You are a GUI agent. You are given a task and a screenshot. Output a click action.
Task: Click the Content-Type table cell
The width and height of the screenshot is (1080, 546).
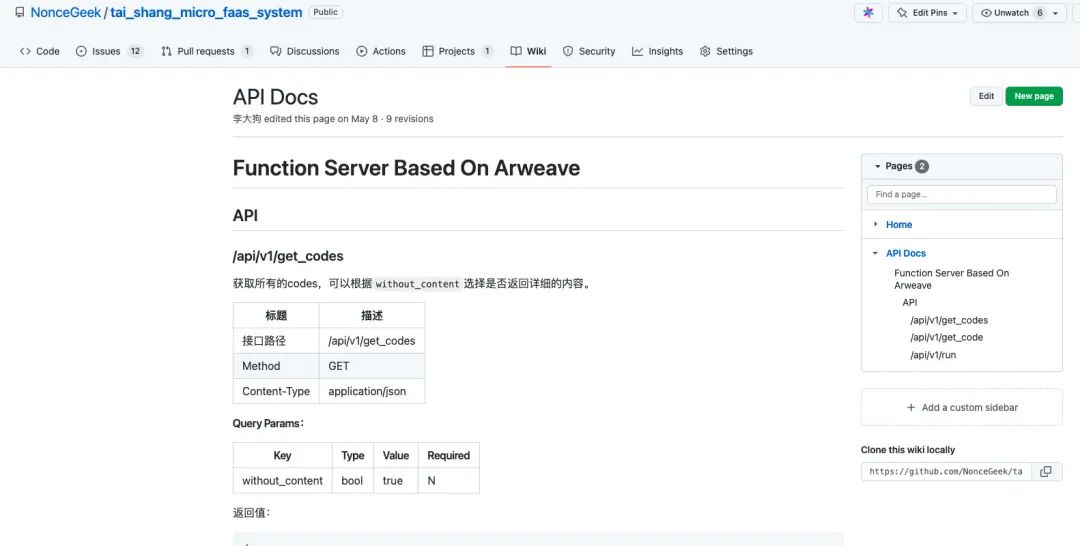coord(276,391)
